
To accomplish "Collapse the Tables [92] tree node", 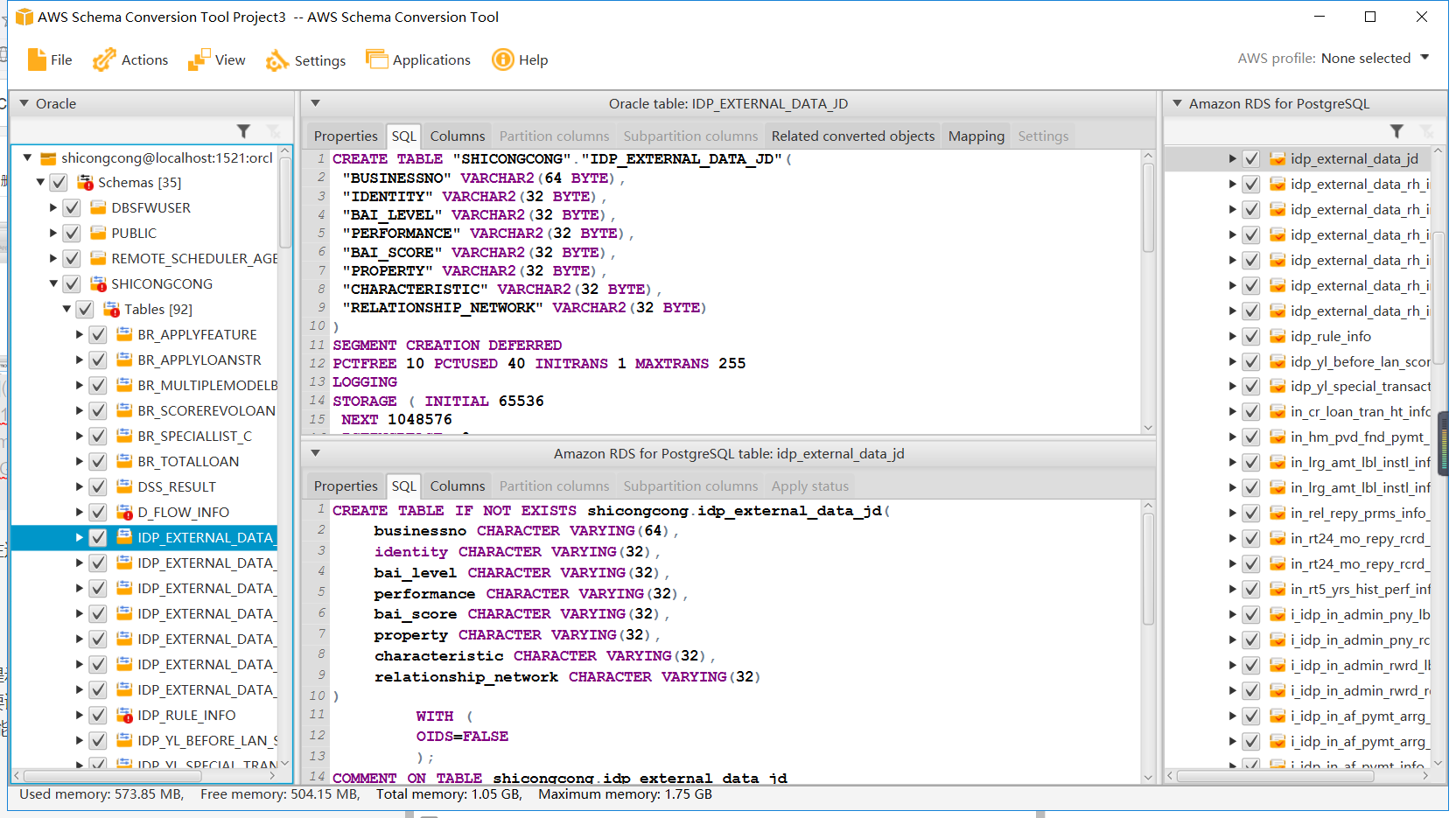I will pyautogui.click(x=66, y=309).
